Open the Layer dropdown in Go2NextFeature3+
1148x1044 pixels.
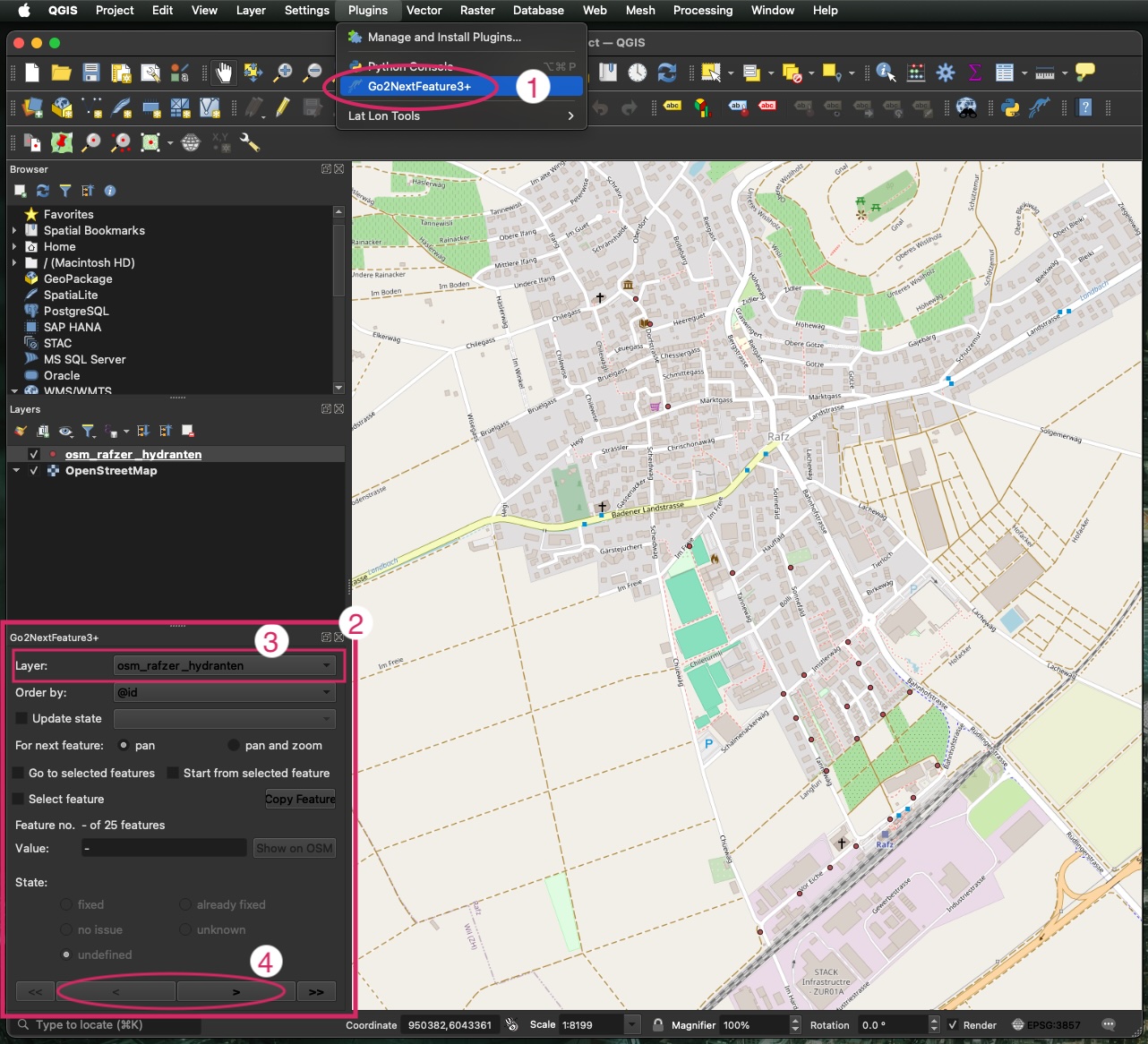pos(225,665)
